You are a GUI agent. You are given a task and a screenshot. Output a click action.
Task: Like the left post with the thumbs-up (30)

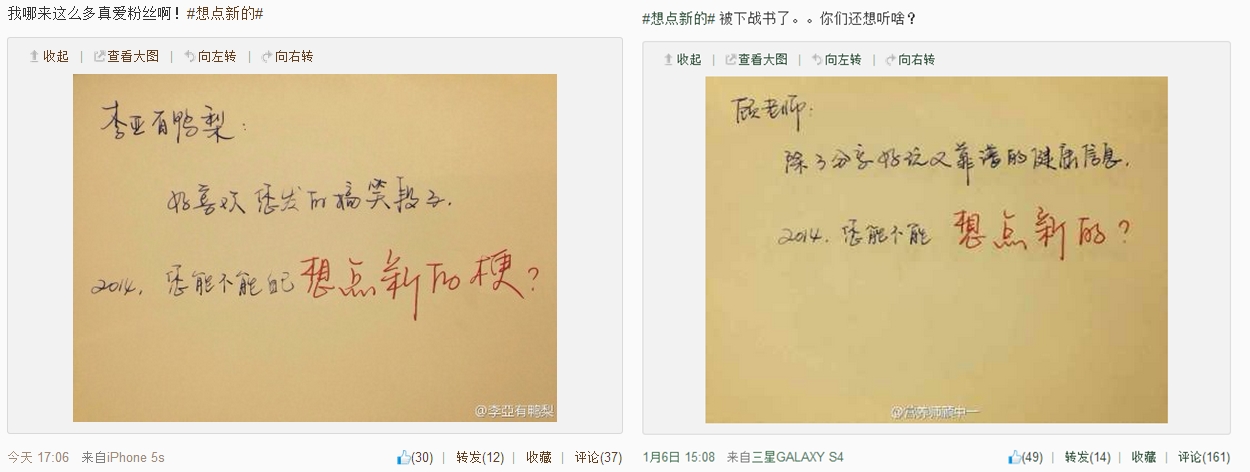click(x=415, y=457)
